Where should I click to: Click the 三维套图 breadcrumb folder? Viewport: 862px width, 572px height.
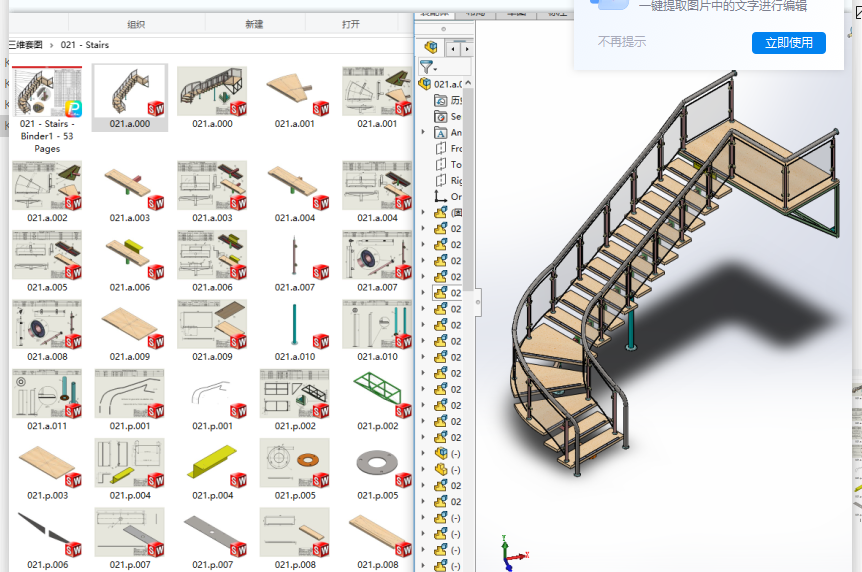point(25,45)
